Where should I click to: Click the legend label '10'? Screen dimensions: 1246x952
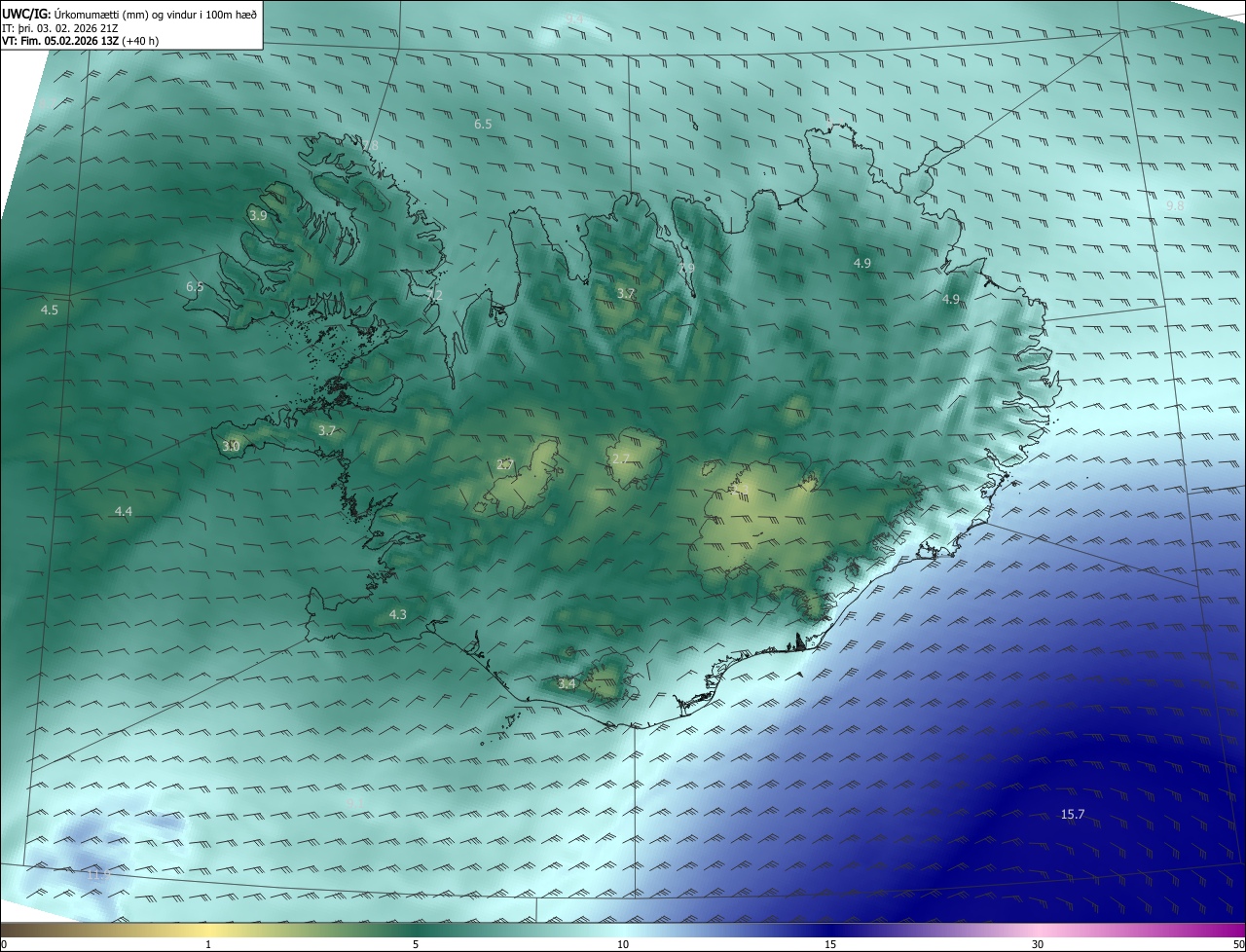(x=623, y=944)
